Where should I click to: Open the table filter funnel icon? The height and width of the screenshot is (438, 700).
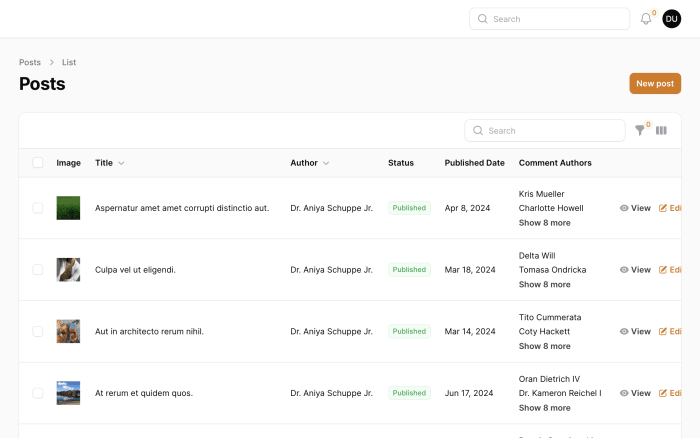(640, 130)
